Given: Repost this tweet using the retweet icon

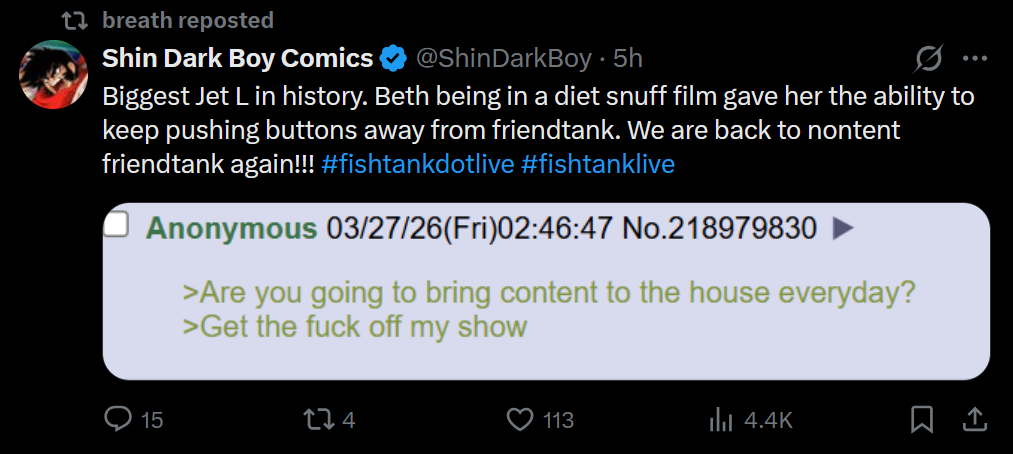Looking at the screenshot, I should coord(320,420).
